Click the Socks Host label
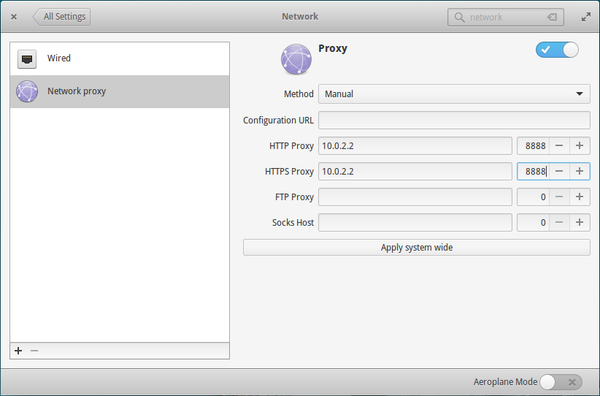The width and height of the screenshot is (600, 396). click(293, 223)
